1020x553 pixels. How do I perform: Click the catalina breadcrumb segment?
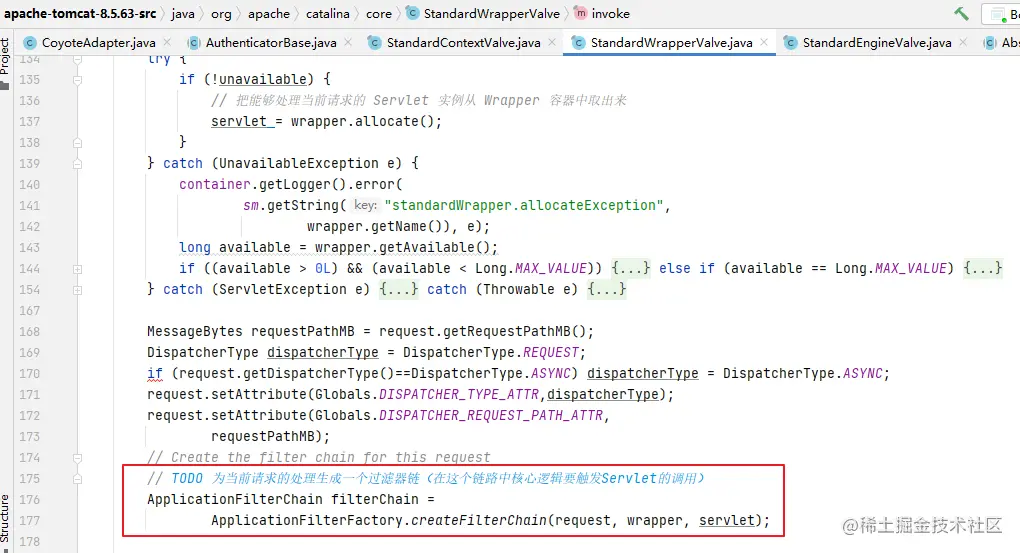[x=328, y=14]
